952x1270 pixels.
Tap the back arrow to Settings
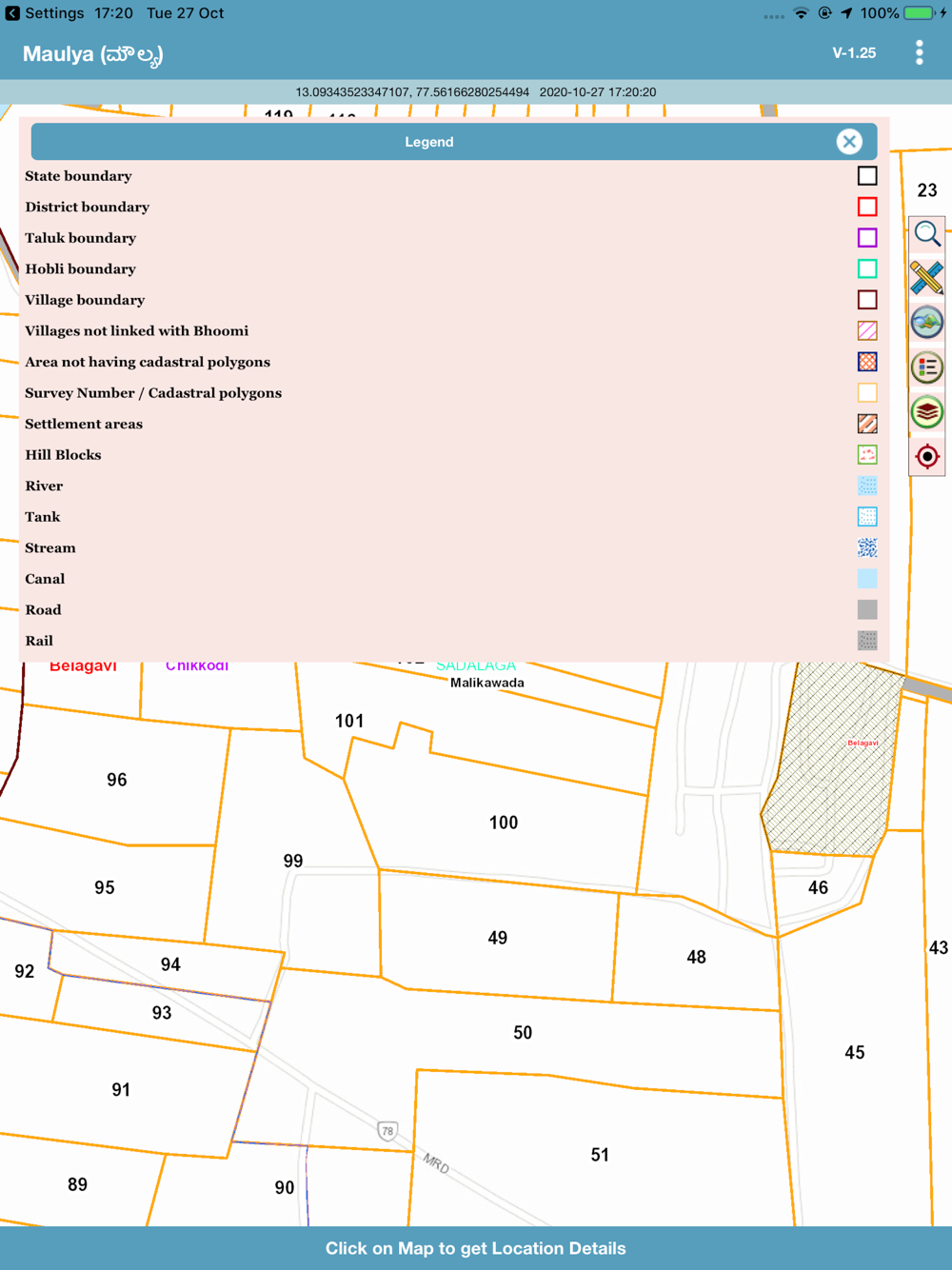click(x=12, y=13)
